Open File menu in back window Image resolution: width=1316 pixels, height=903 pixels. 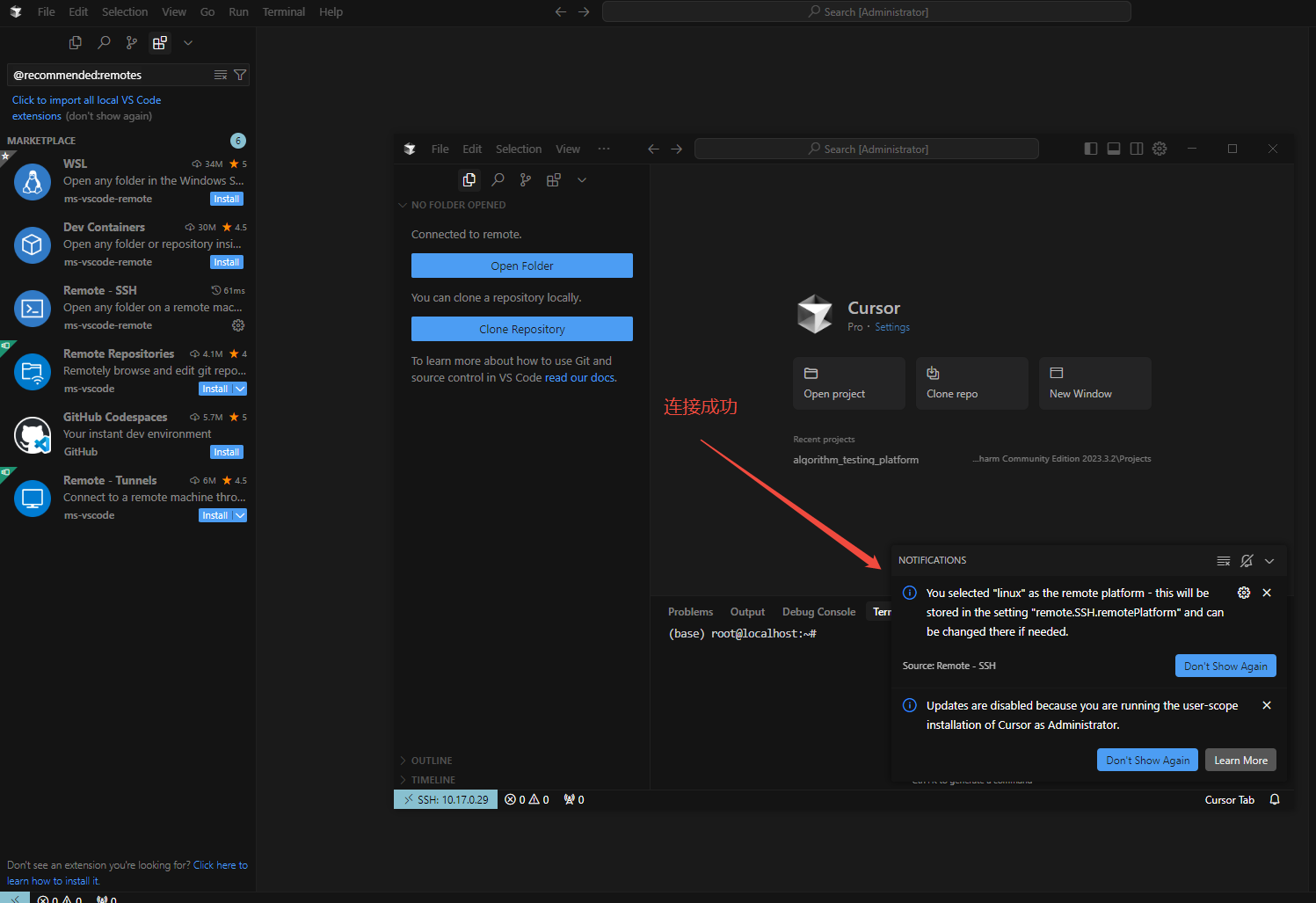47,11
